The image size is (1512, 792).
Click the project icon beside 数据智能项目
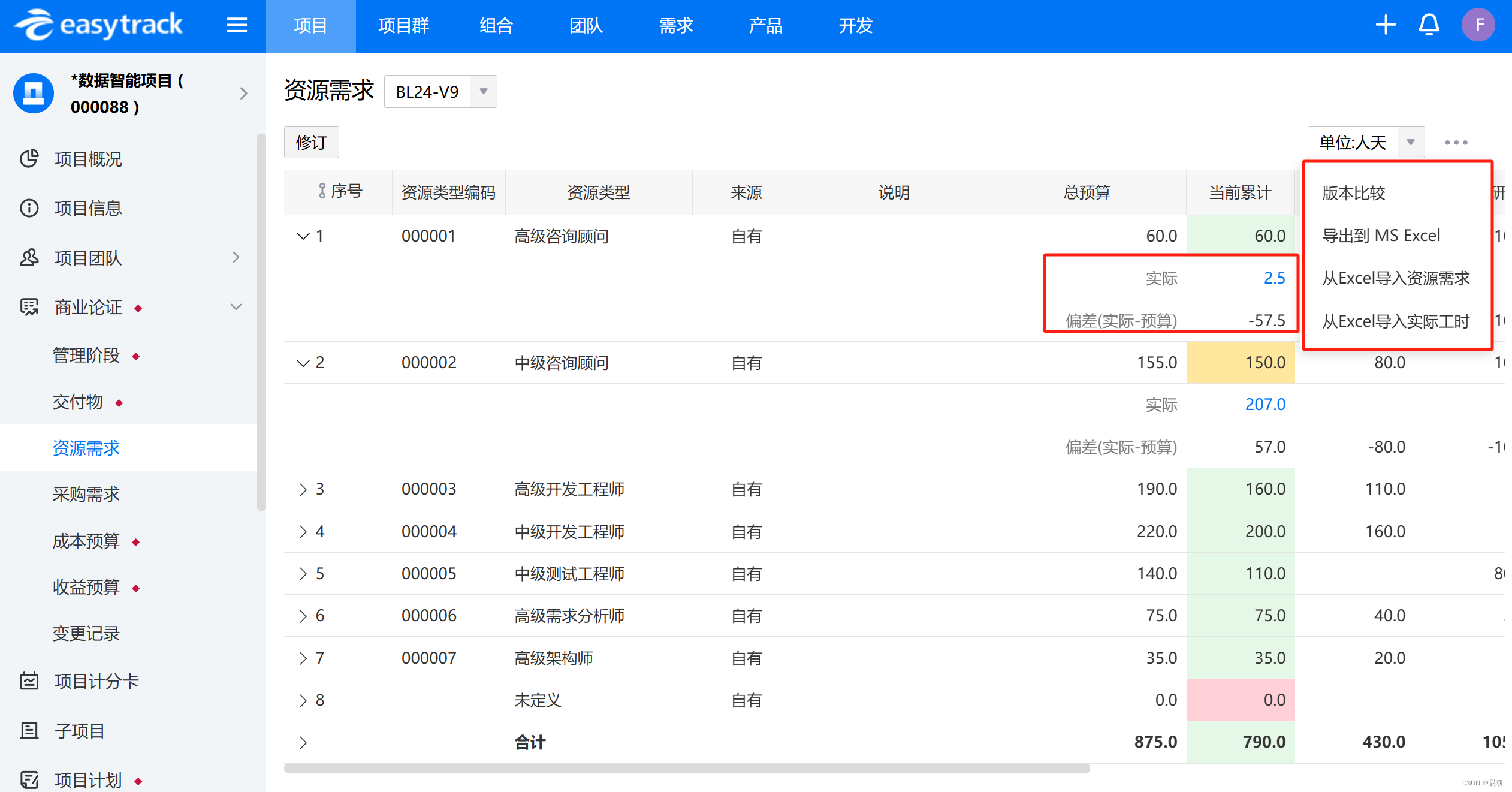coord(34,93)
